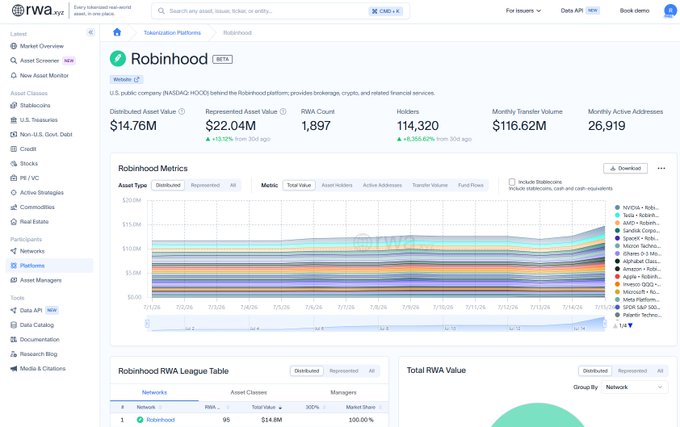Click the Book demo button

pos(634,10)
